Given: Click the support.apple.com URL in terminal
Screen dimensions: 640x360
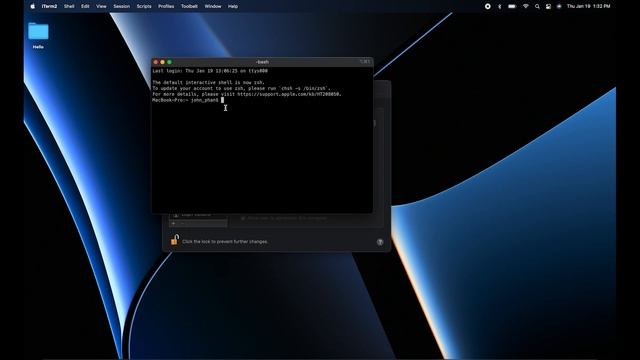Looking at the screenshot, I should pos(289,94).
